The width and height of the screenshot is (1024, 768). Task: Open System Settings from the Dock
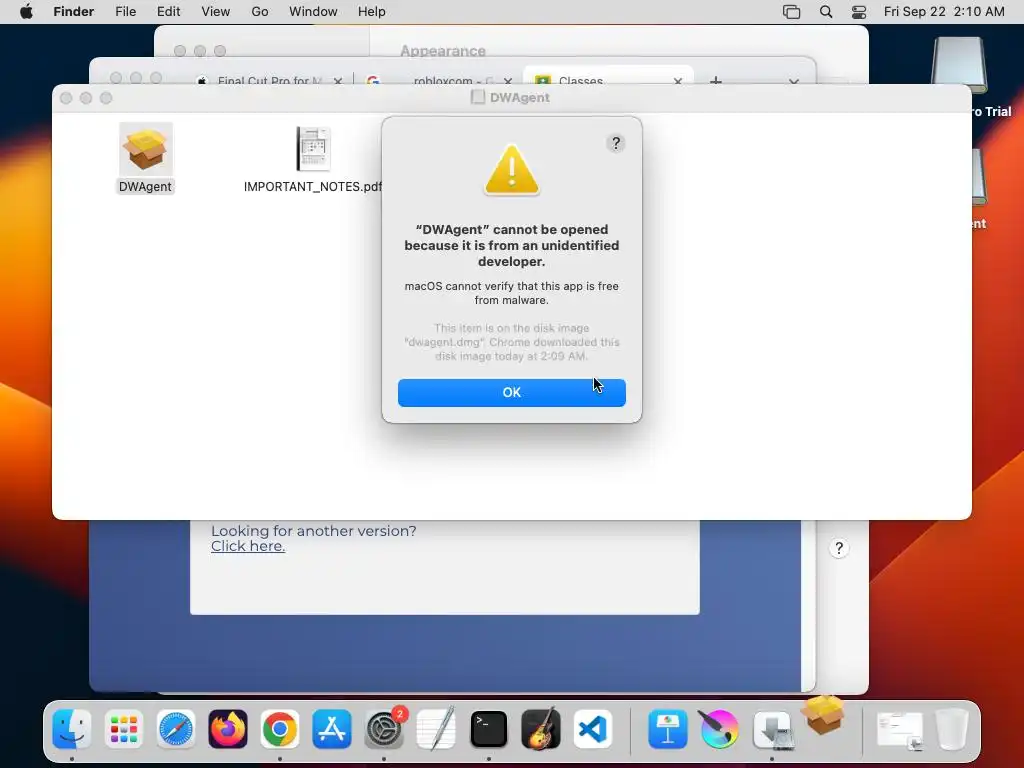(384, 729)
